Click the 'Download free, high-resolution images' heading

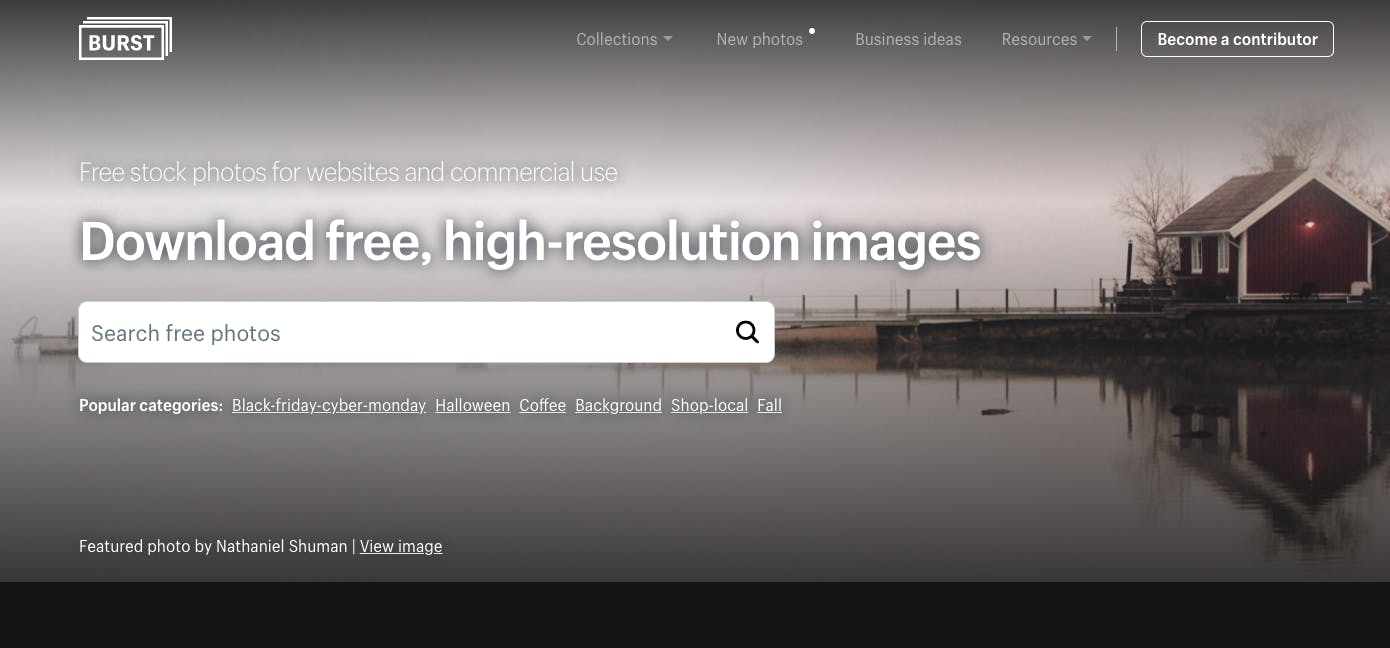coord(530,242)
